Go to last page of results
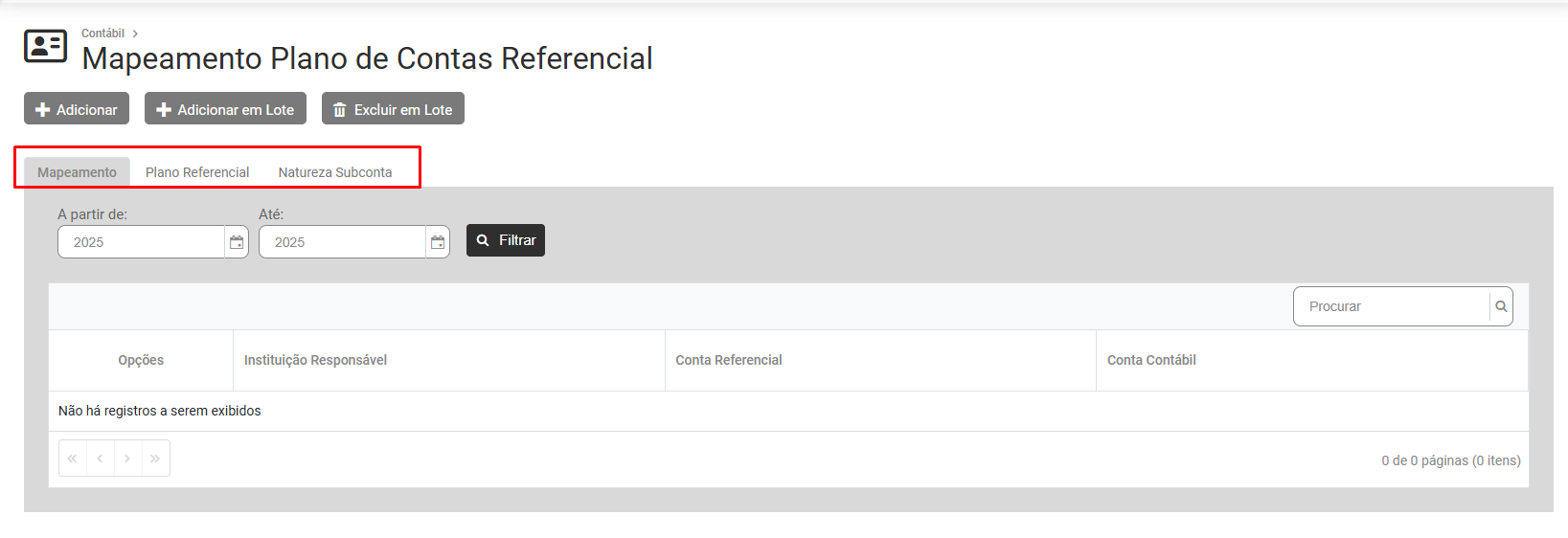 [155, 459]
